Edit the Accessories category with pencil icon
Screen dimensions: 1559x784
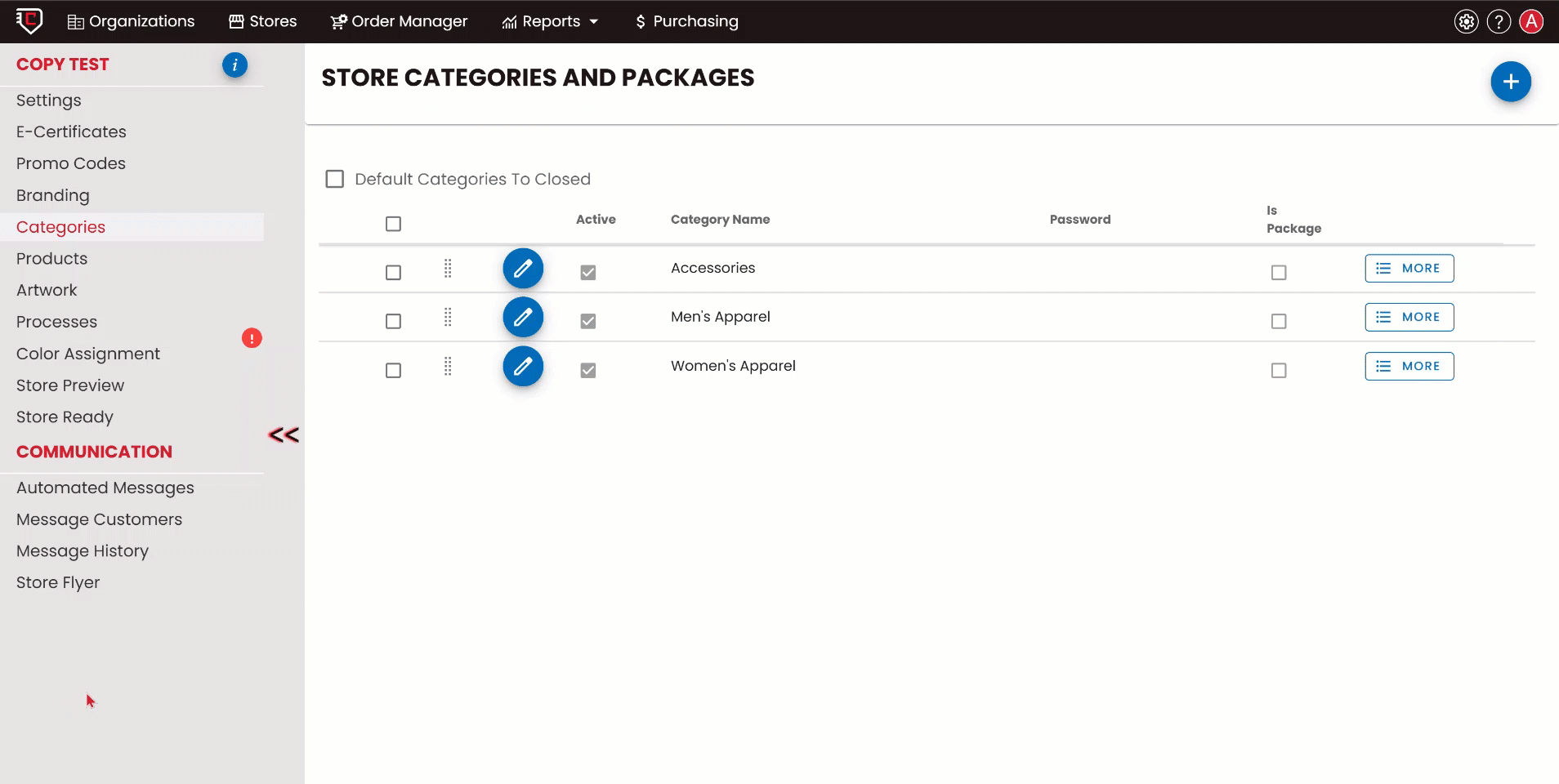tap(523, 269)
